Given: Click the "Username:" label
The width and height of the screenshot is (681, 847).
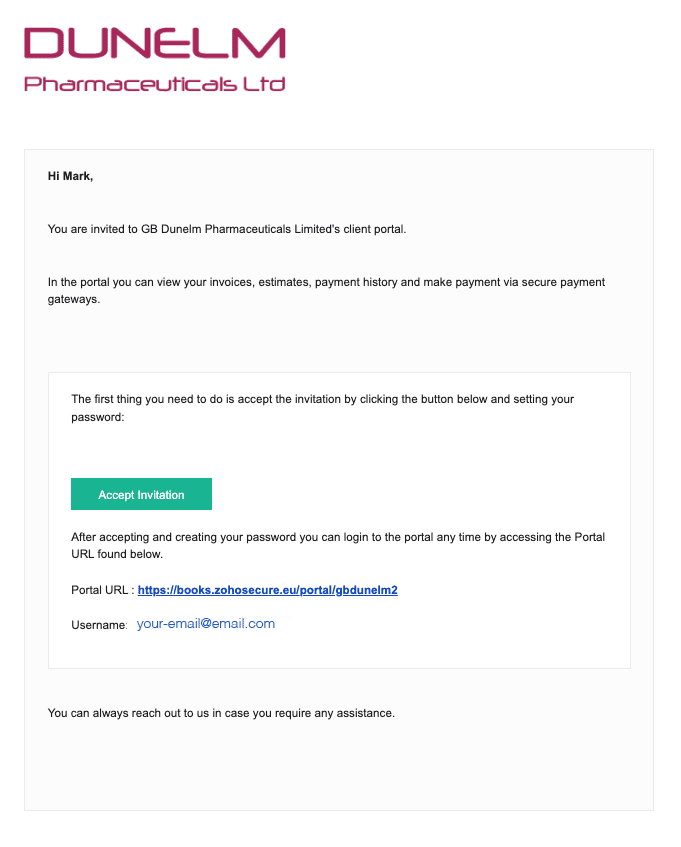Looking at the screenshot, I should 99,625.
